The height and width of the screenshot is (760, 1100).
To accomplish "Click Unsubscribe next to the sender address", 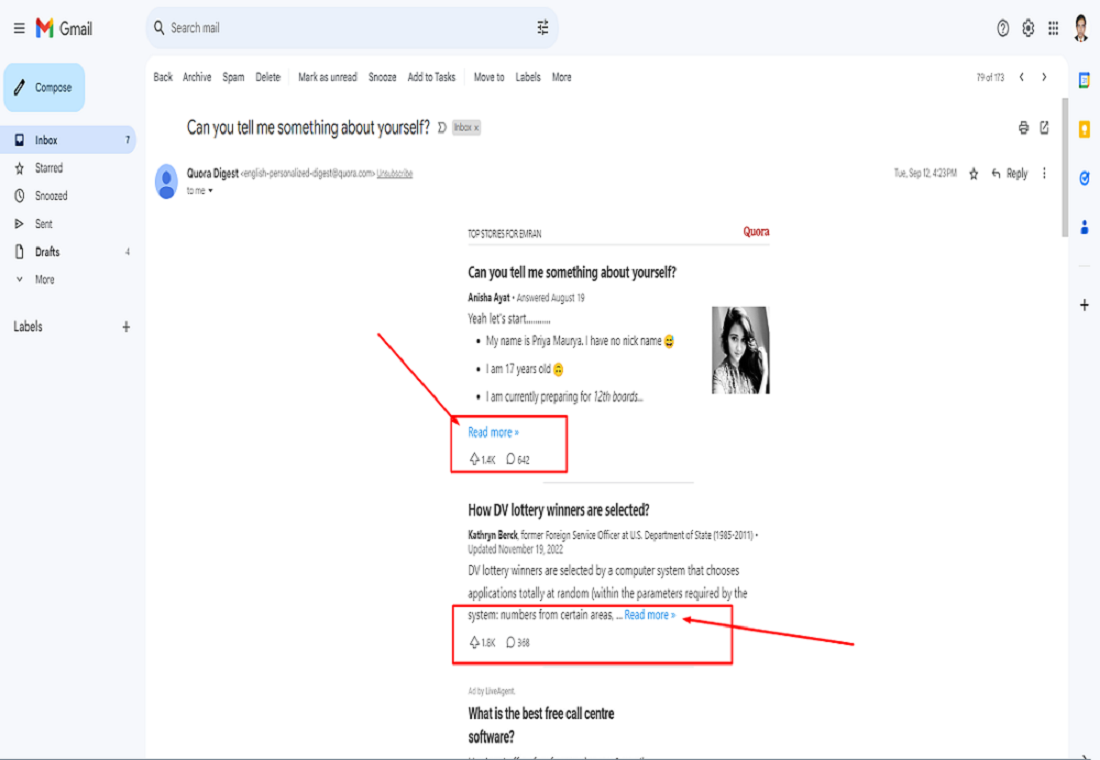I will [x=395, y=173].
